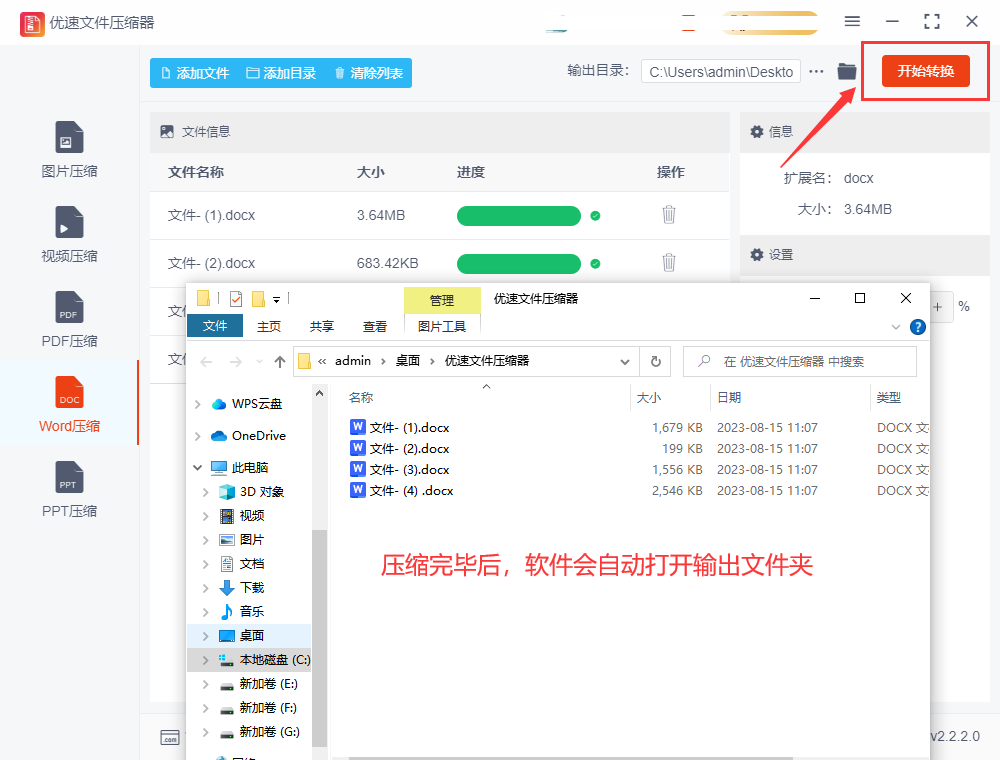The image size is (1000, 760).
Task: Click admin in the address breadcrumb
Action: (x=353, y=361)
